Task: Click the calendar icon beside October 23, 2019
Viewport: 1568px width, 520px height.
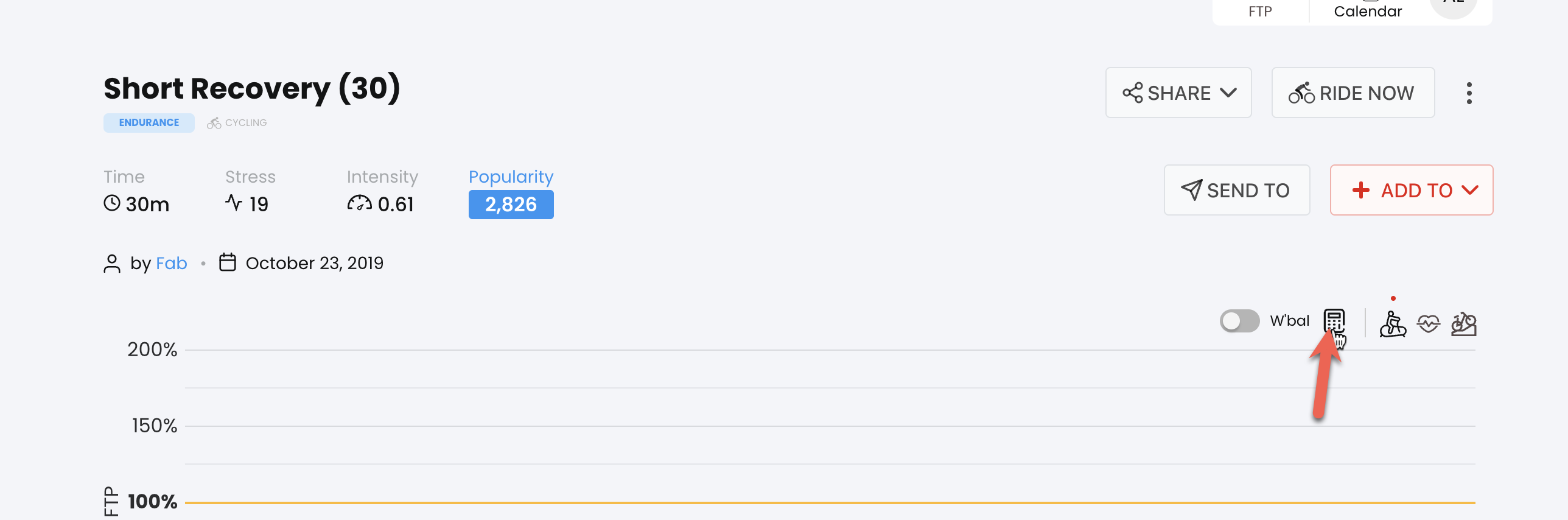Action: pyautogui.click(x=227, y=262)
